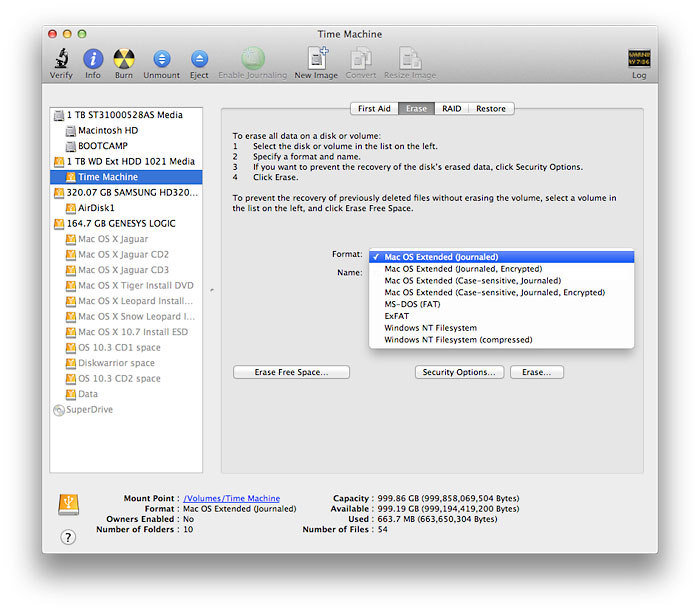The image size is (700, 612).
Task: Select the Data volume in sidebar
Action: click(x=126, y=394)
